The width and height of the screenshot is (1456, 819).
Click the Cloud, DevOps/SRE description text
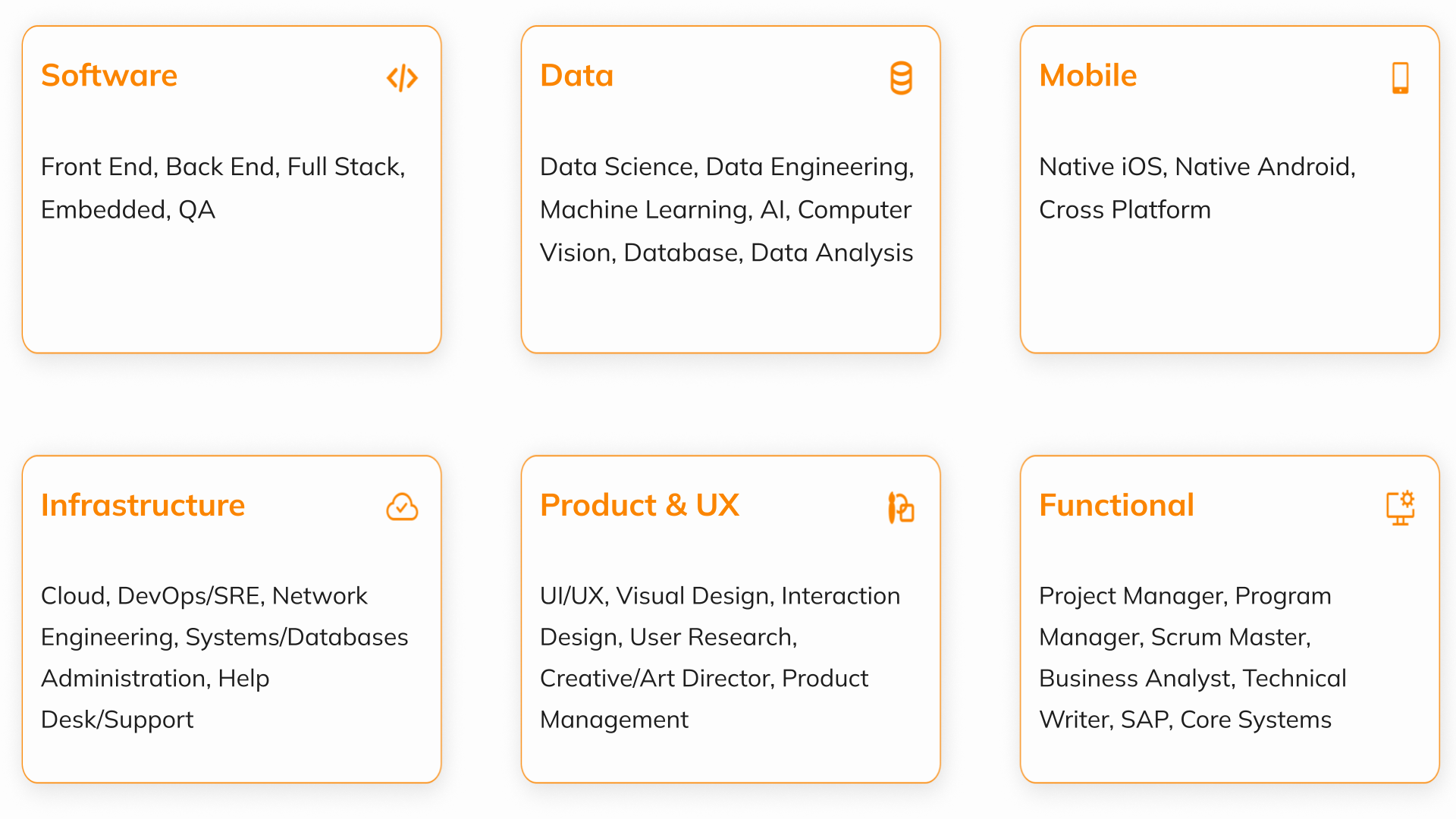point(224,657)
